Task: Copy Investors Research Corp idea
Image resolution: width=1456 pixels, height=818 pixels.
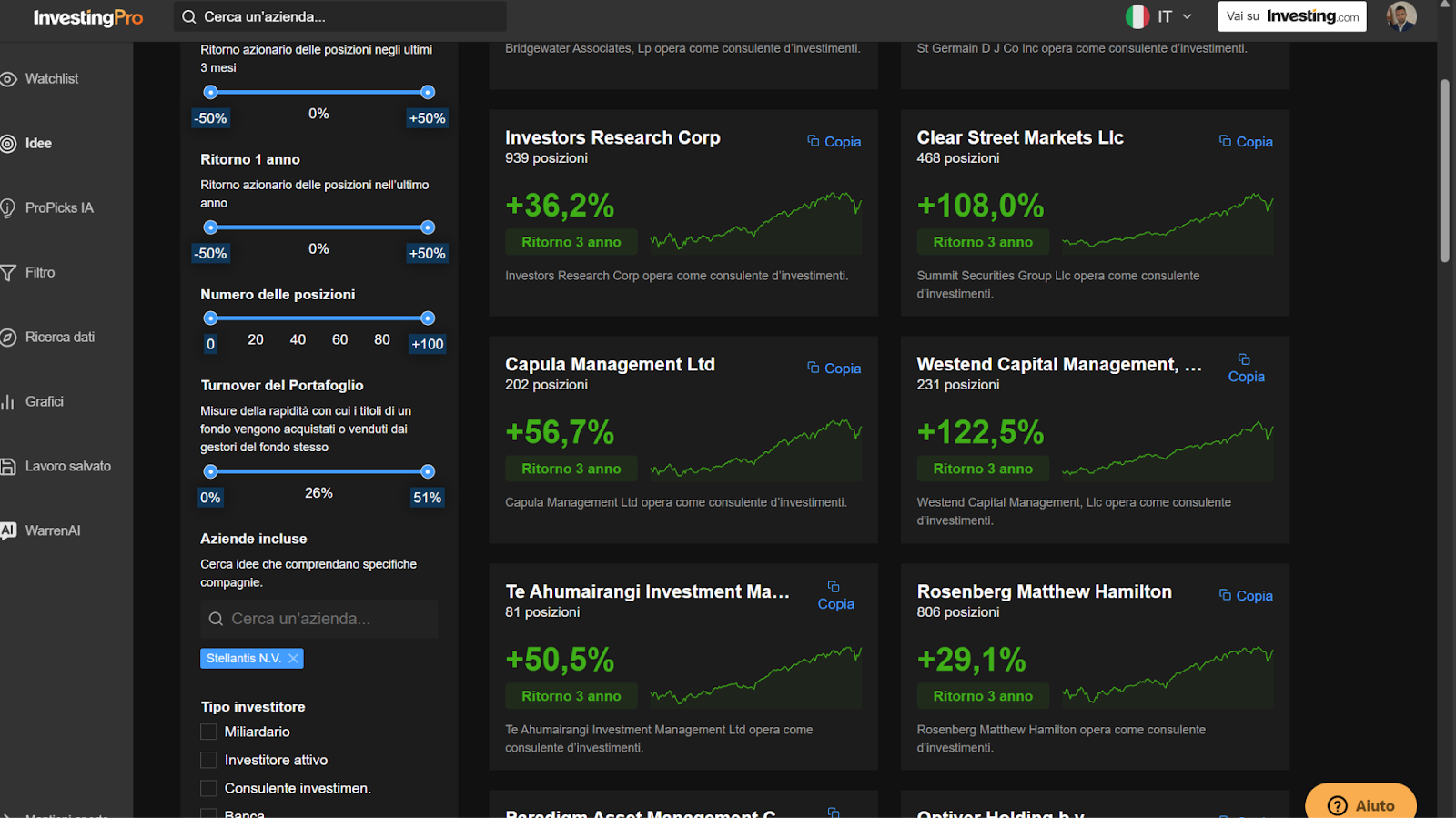Action: [834, 142]
